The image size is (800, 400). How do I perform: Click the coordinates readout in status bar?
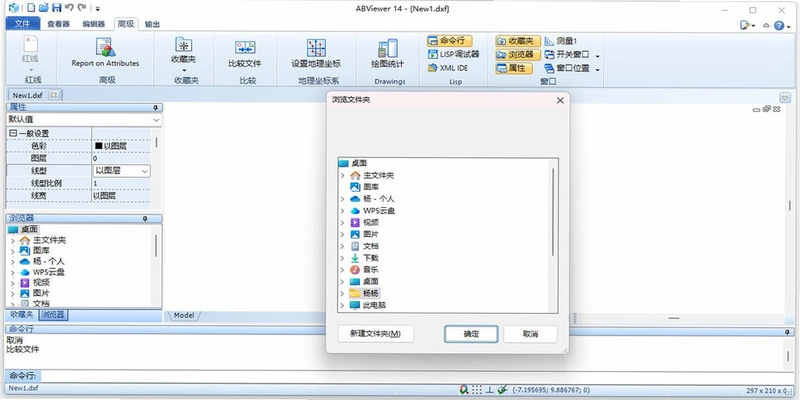[x=551, y=390]
